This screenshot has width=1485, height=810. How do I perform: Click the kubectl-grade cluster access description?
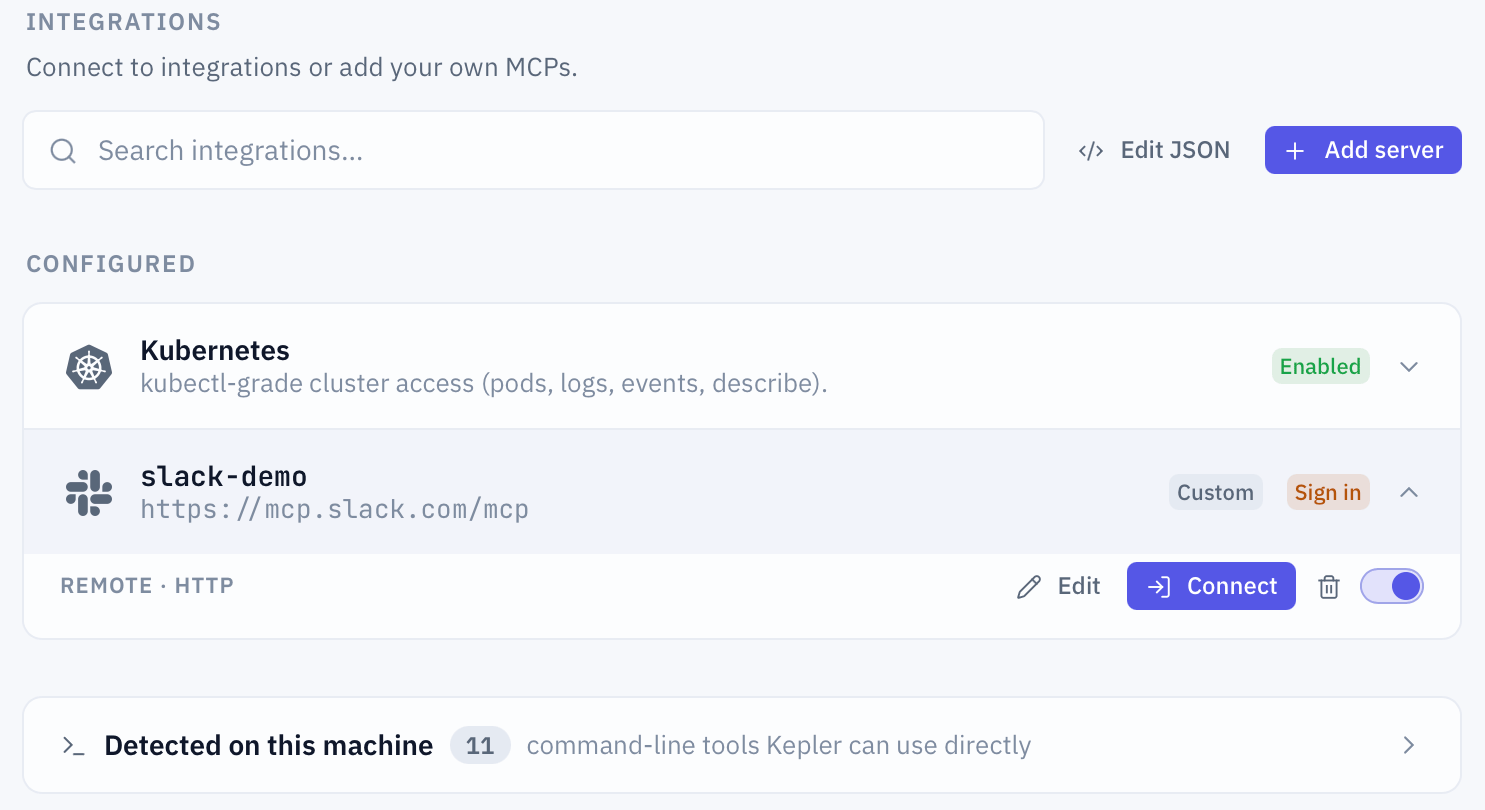click(x=484, y=384)
